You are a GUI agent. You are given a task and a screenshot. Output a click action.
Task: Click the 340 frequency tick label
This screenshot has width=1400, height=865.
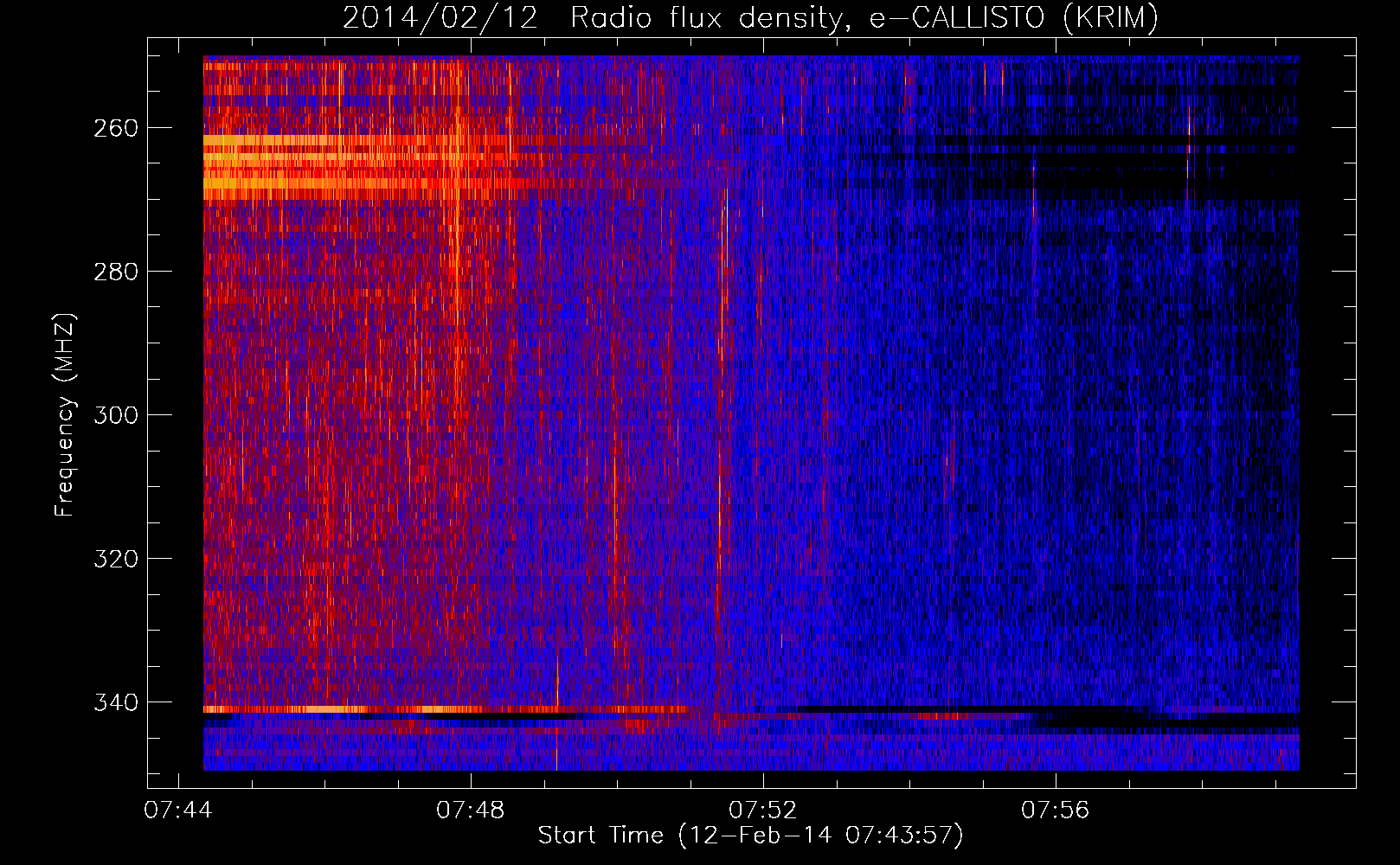pos(116,702)
